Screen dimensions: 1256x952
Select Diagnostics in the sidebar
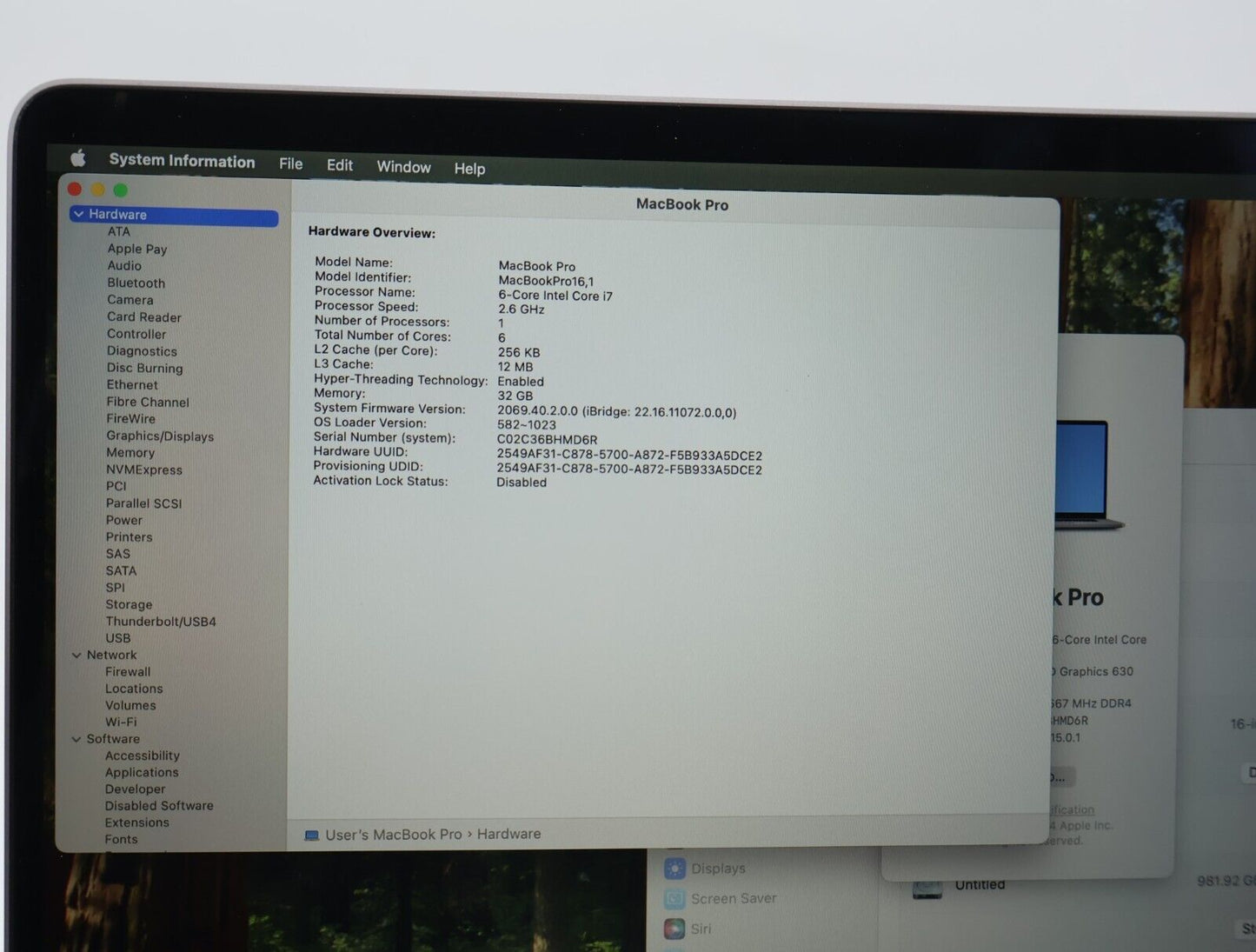142,351
